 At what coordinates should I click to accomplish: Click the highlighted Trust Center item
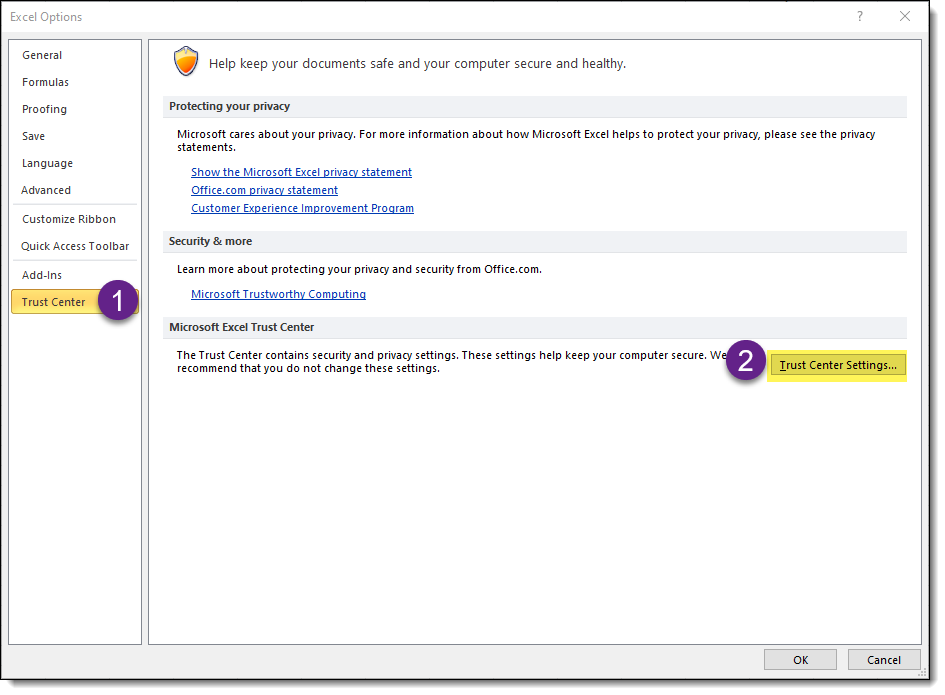(54, 302)
